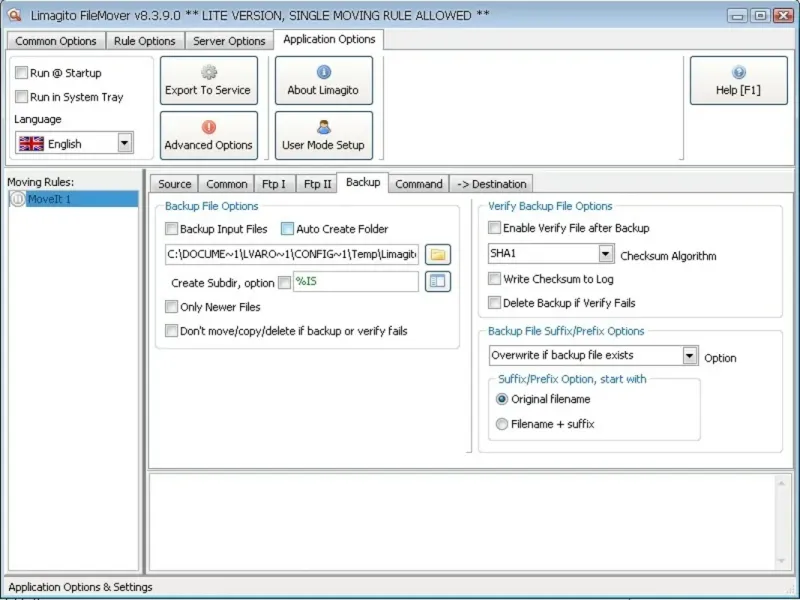
Task: Switch to the Command tab
Action: pos(419,184)
